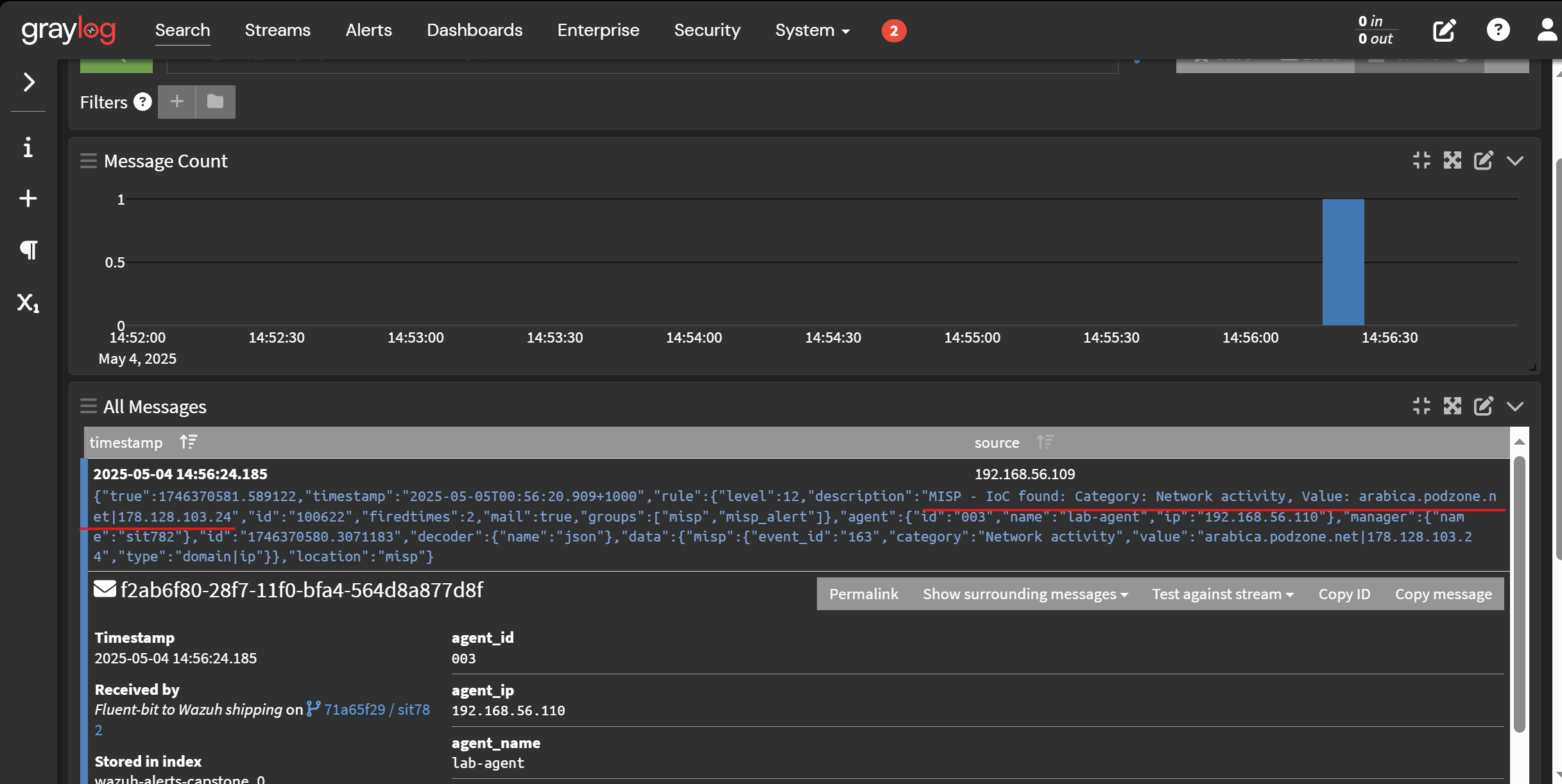Click Message Count widget drag handle

[x=89, y=160]
